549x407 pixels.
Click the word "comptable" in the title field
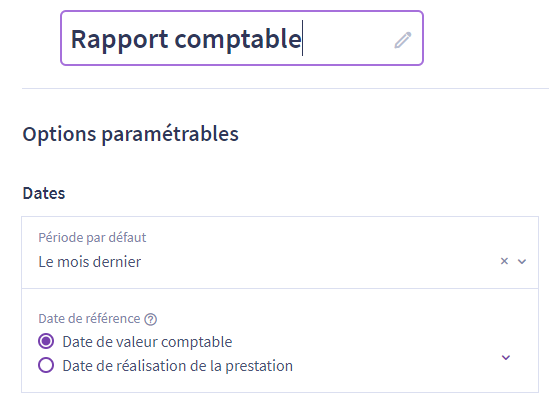click(x=238, y=39)
